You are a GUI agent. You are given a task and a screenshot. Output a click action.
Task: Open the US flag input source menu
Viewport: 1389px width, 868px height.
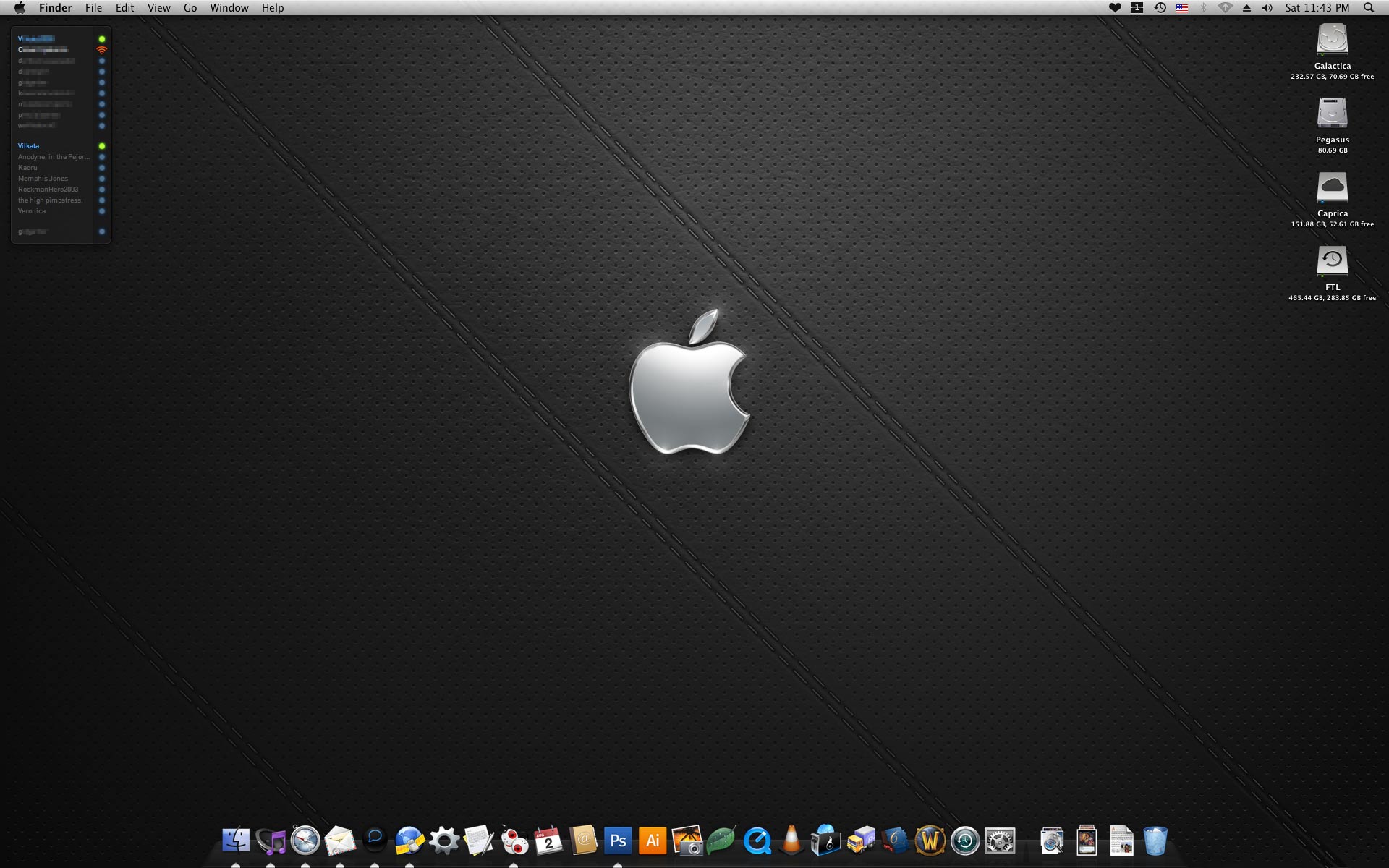click(1182, 7)
